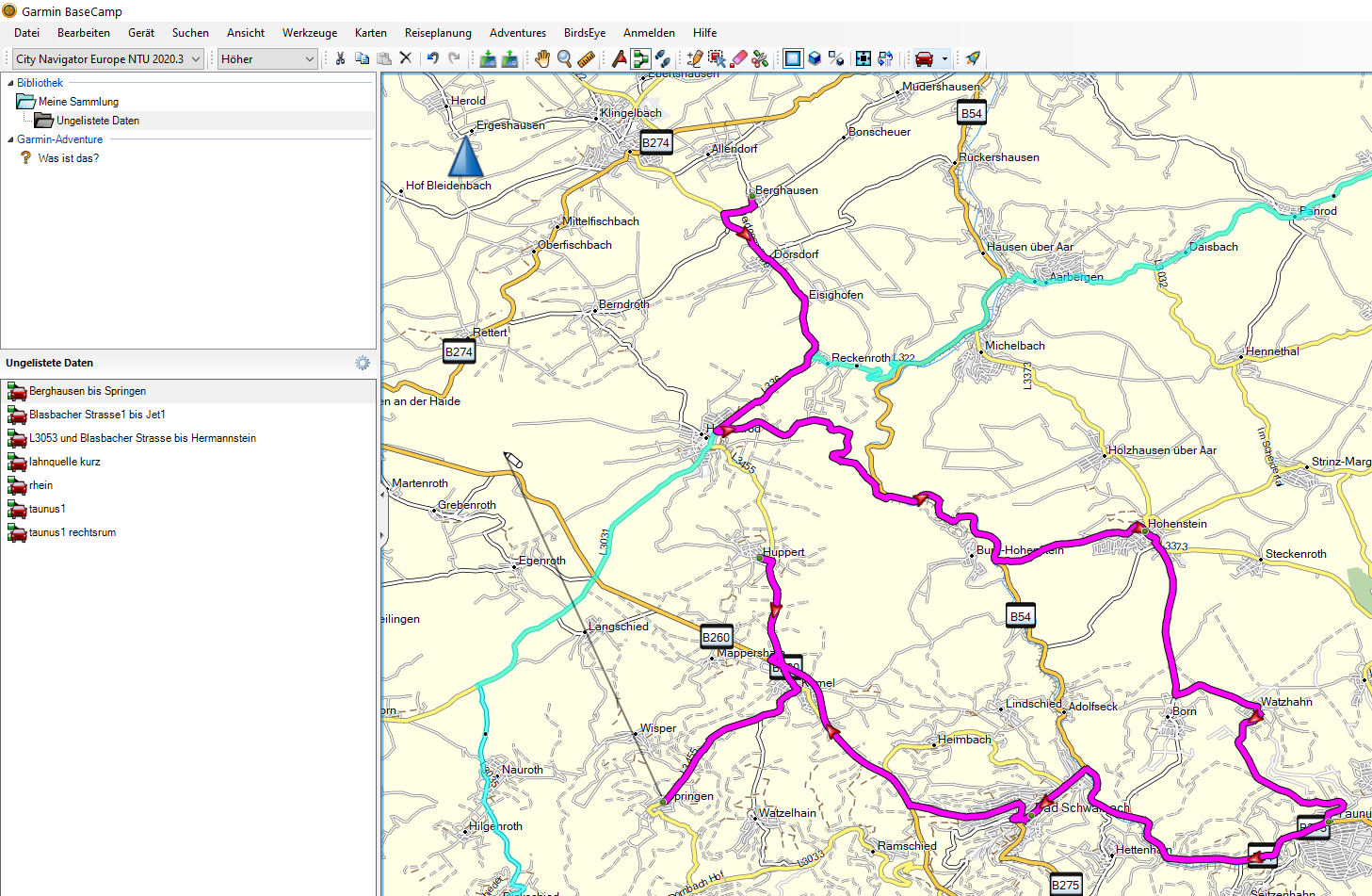Collapse the Bibliothek tree node
Image resolution: width=1372 pixels, height=896 pixels.
[x=10, y=83]
